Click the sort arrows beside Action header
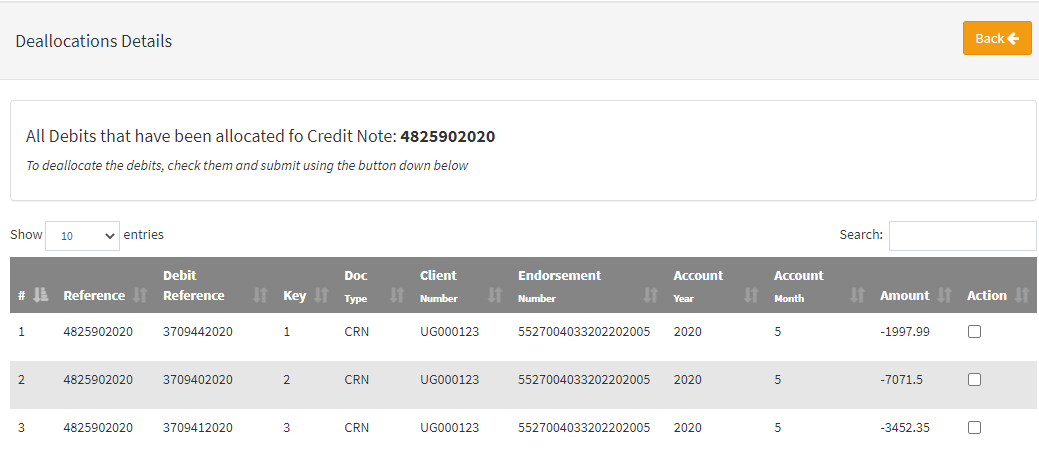Screen dimensions: 1039x460 [x=1021, y=295]
